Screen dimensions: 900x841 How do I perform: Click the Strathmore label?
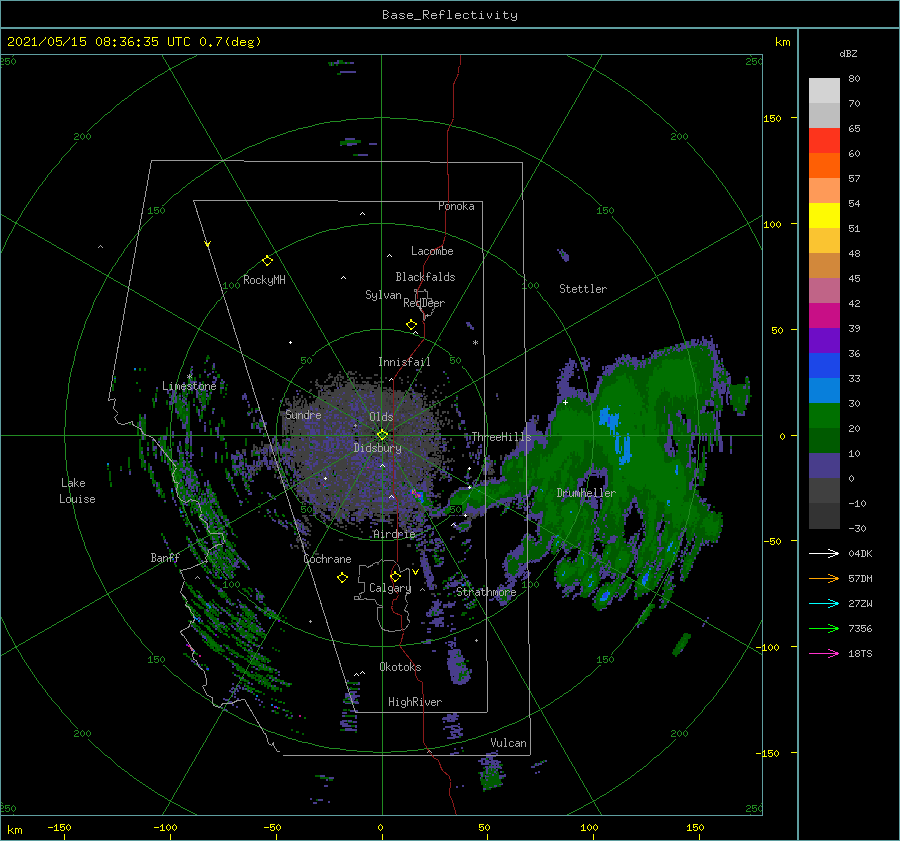[486, 592]
